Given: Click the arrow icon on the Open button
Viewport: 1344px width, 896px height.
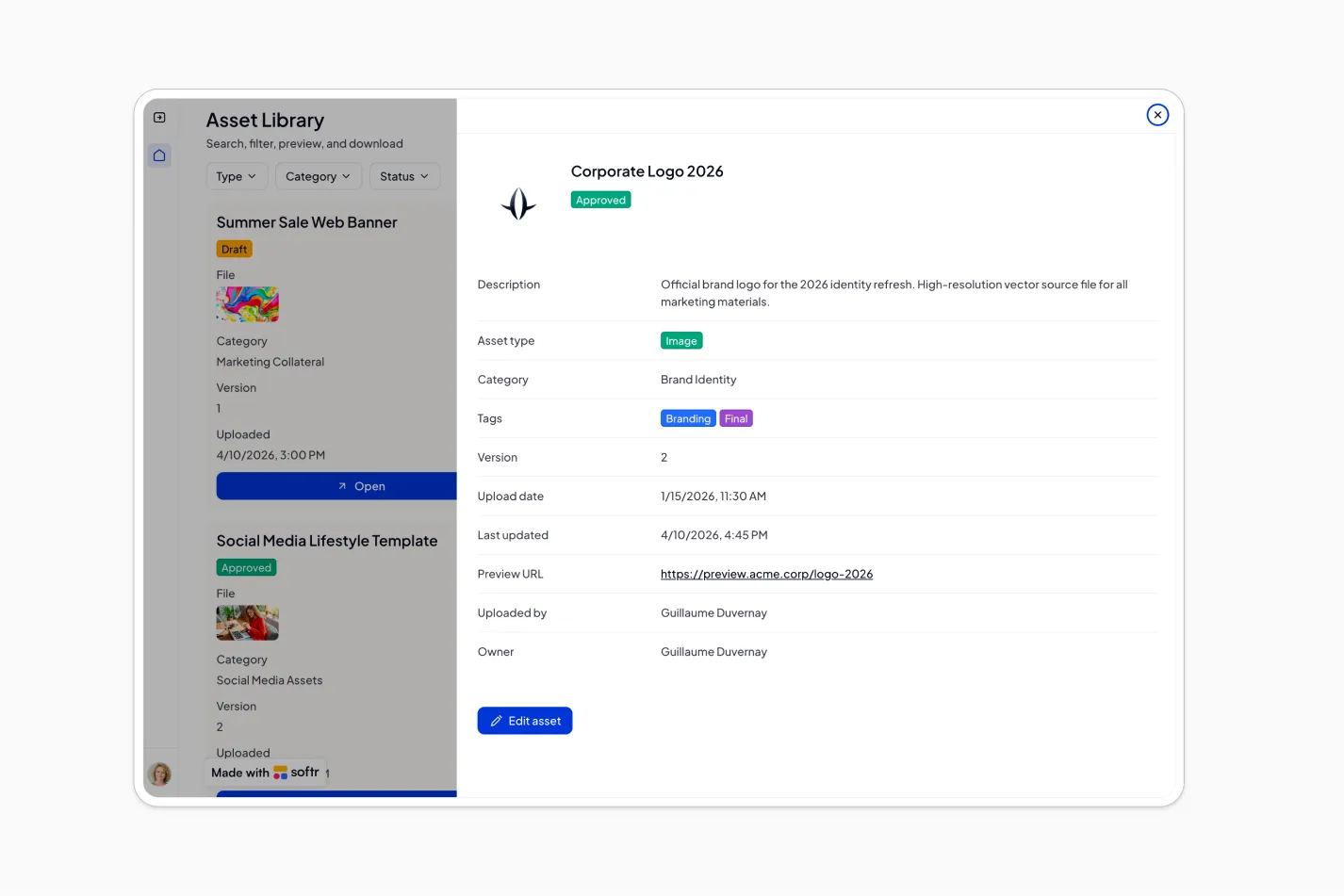Looking at the screenshot, I should coord(342,486).
